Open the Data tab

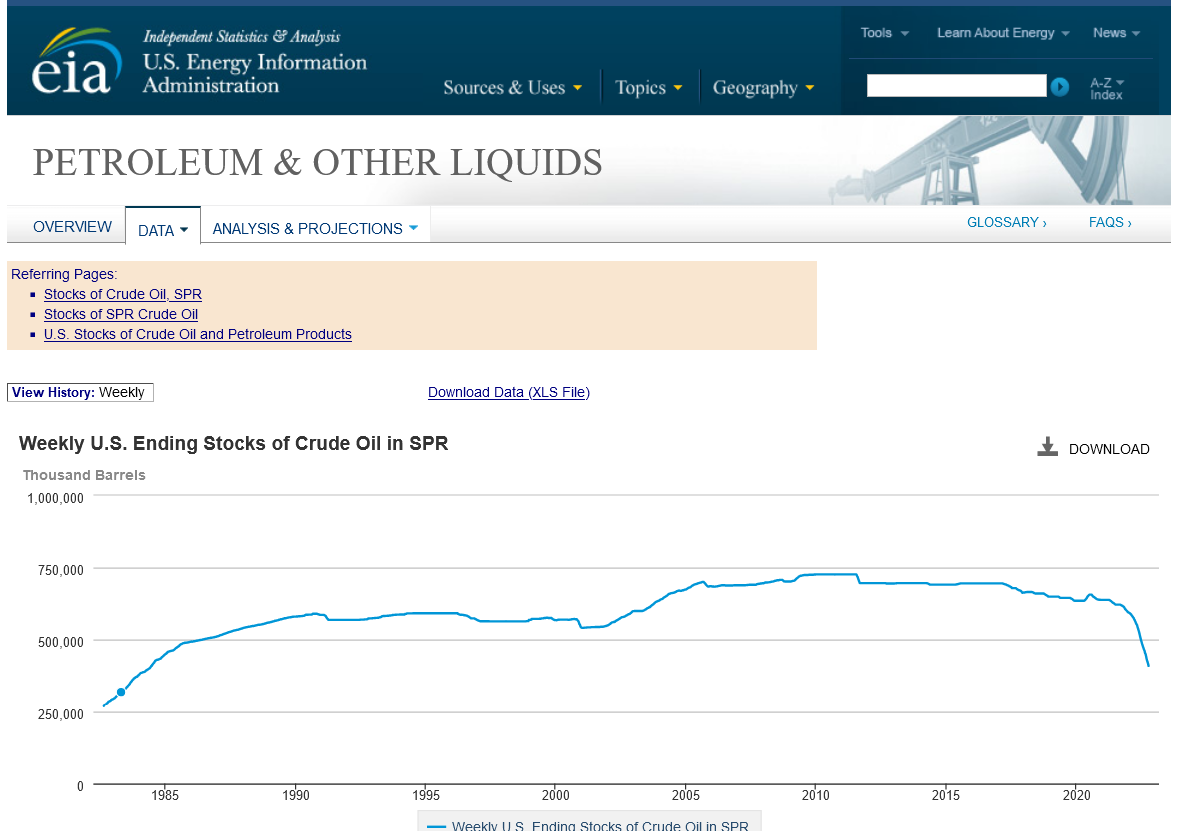click(x=162, y=230)
